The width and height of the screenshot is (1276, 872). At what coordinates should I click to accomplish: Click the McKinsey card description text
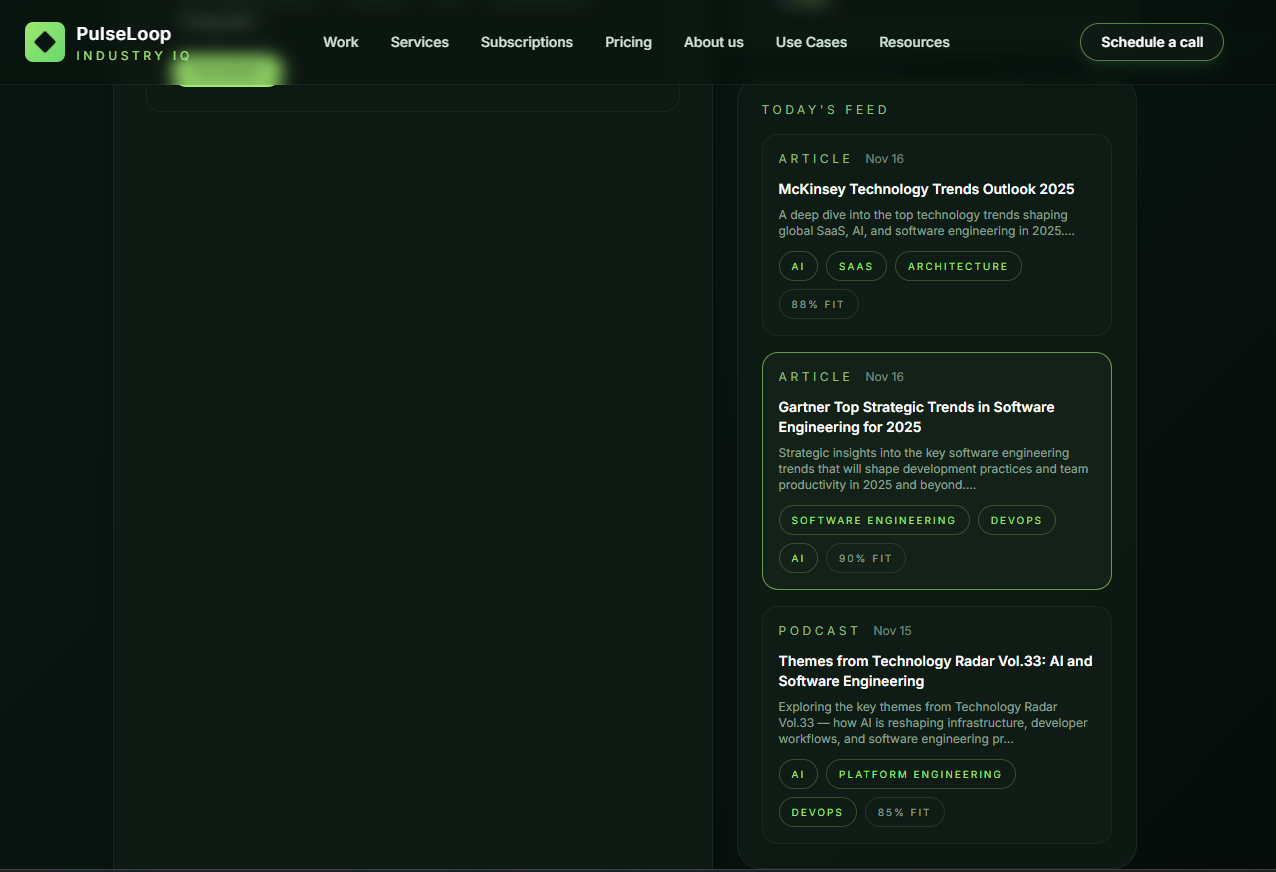pos(928,223)
